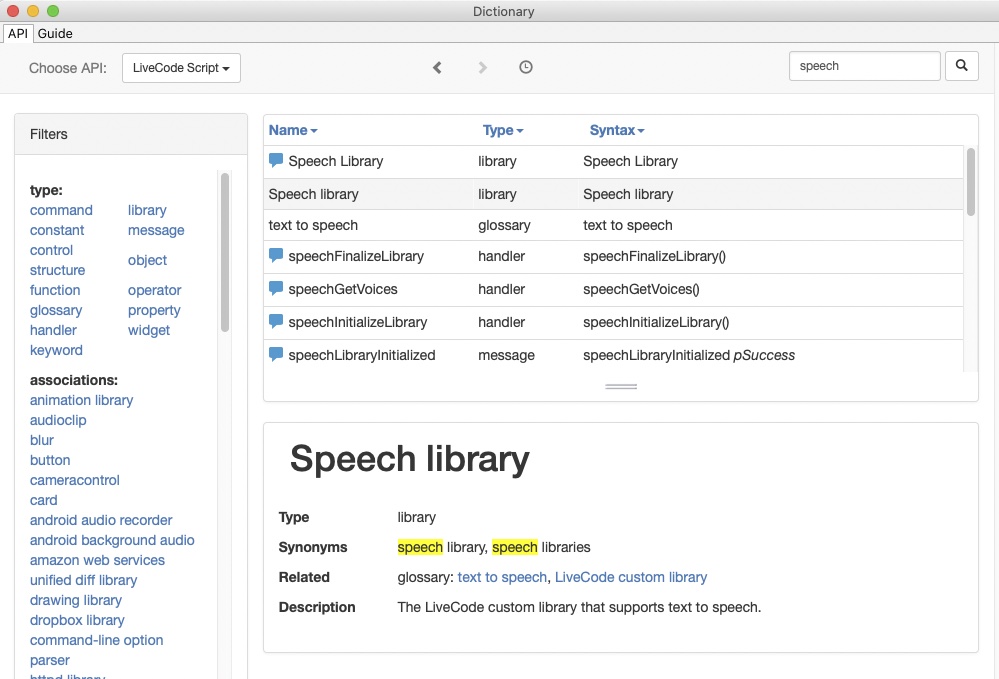The height and width of the screenshot is (679, 999).
Task: Open the LiveCode custom library link
Action: [630, 577]
